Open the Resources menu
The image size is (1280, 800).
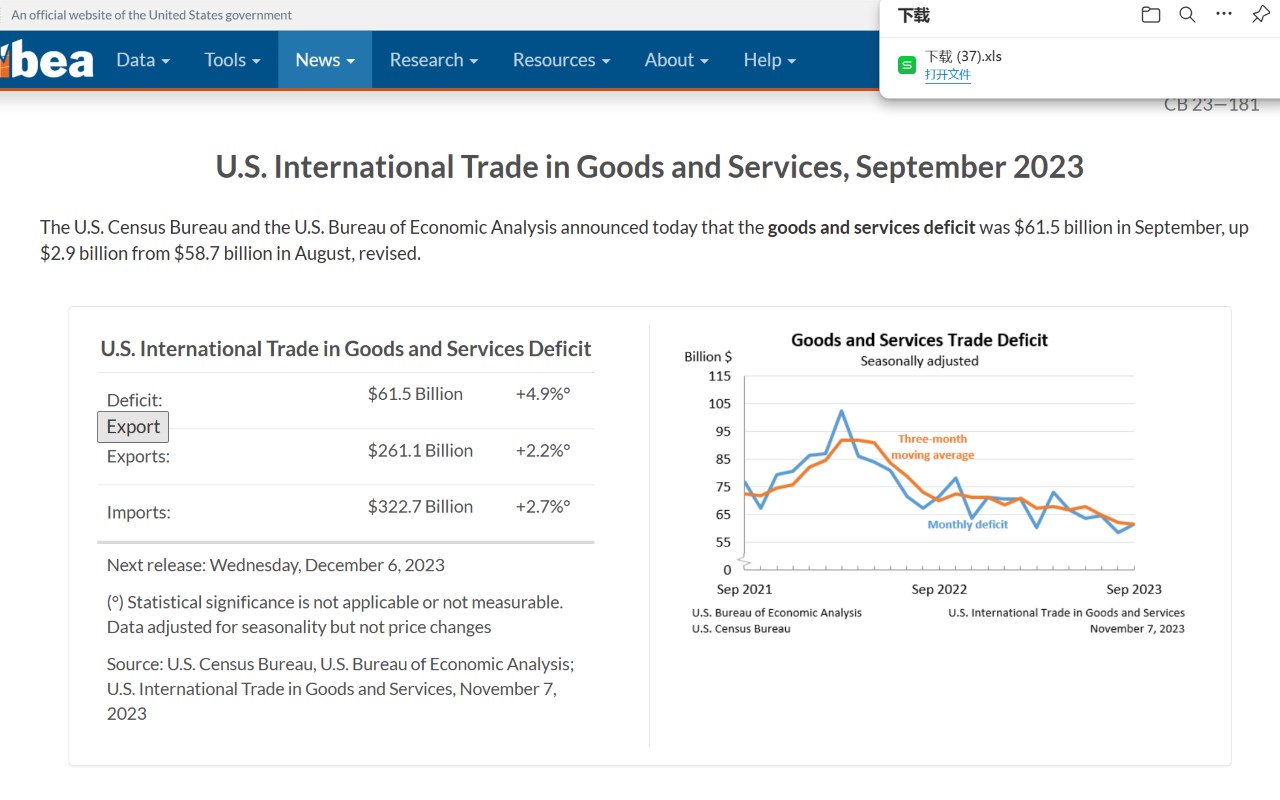561,60
